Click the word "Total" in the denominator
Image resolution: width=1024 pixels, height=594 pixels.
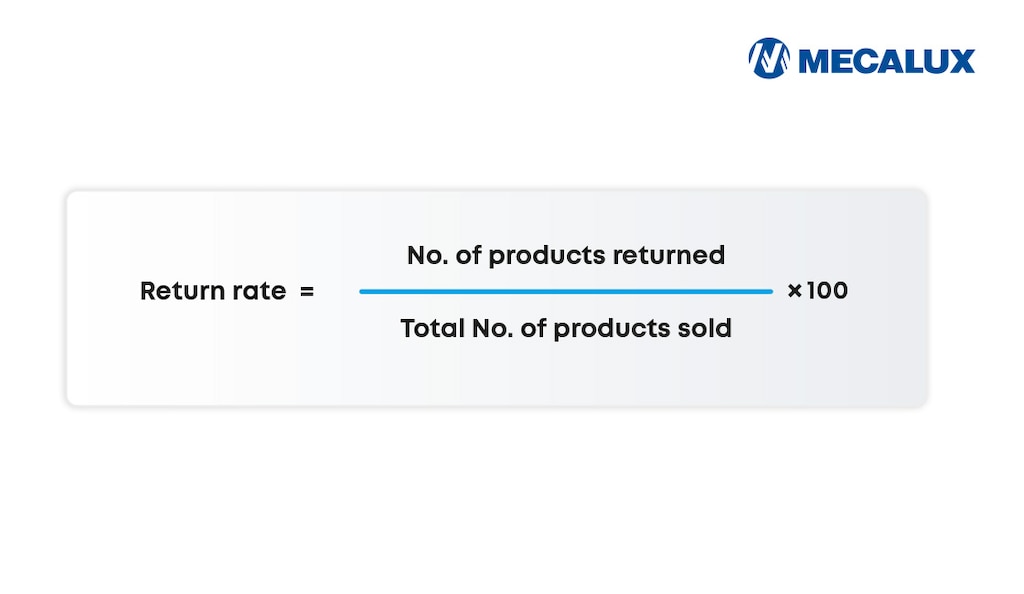coord(432,328)
